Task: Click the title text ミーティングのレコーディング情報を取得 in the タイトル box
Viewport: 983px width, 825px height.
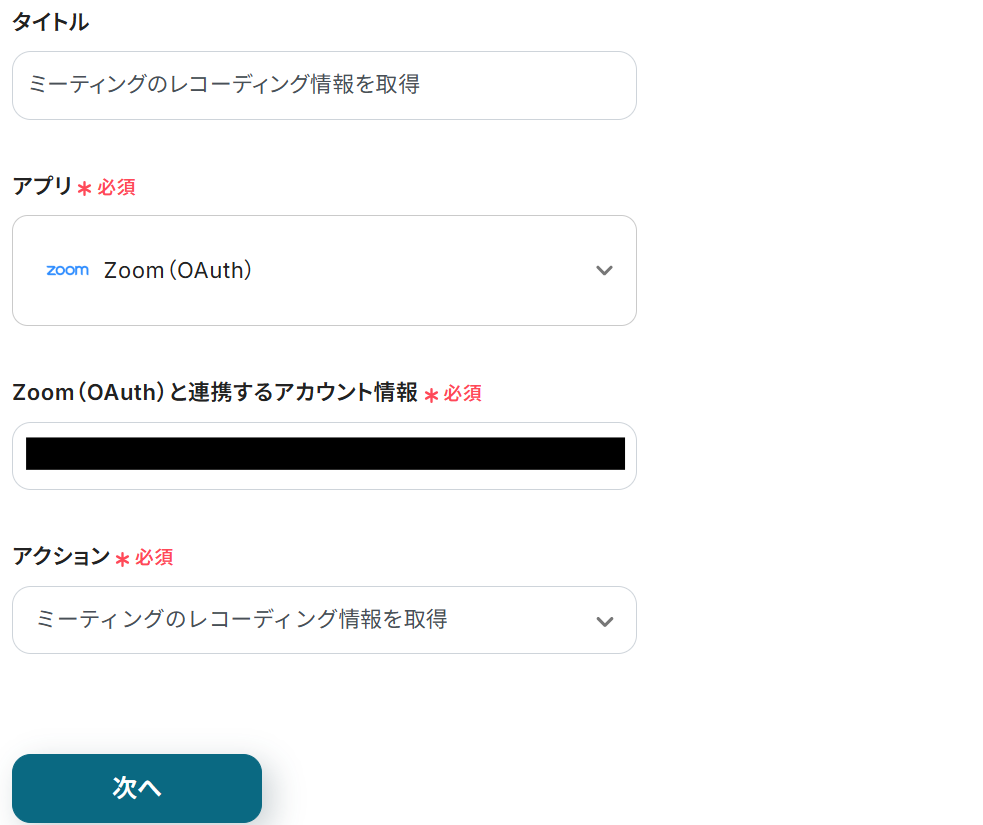Action: [x=224, y=85]
